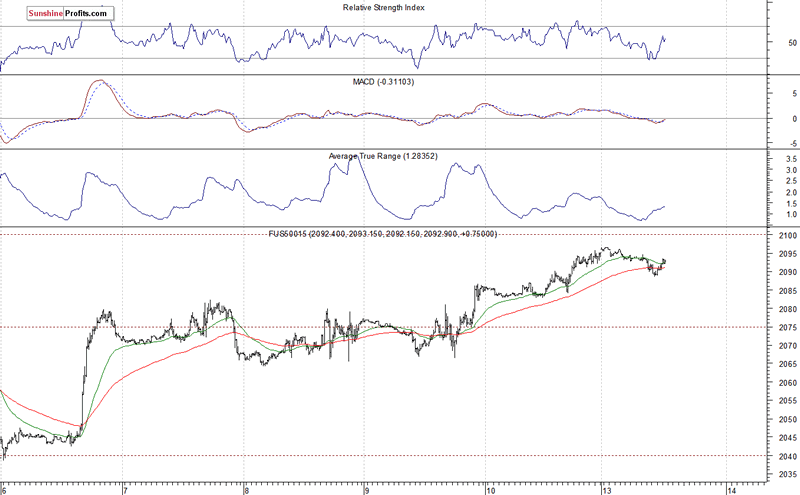
Task: Click the 2100 price axis label
Action: pos(788,236)
